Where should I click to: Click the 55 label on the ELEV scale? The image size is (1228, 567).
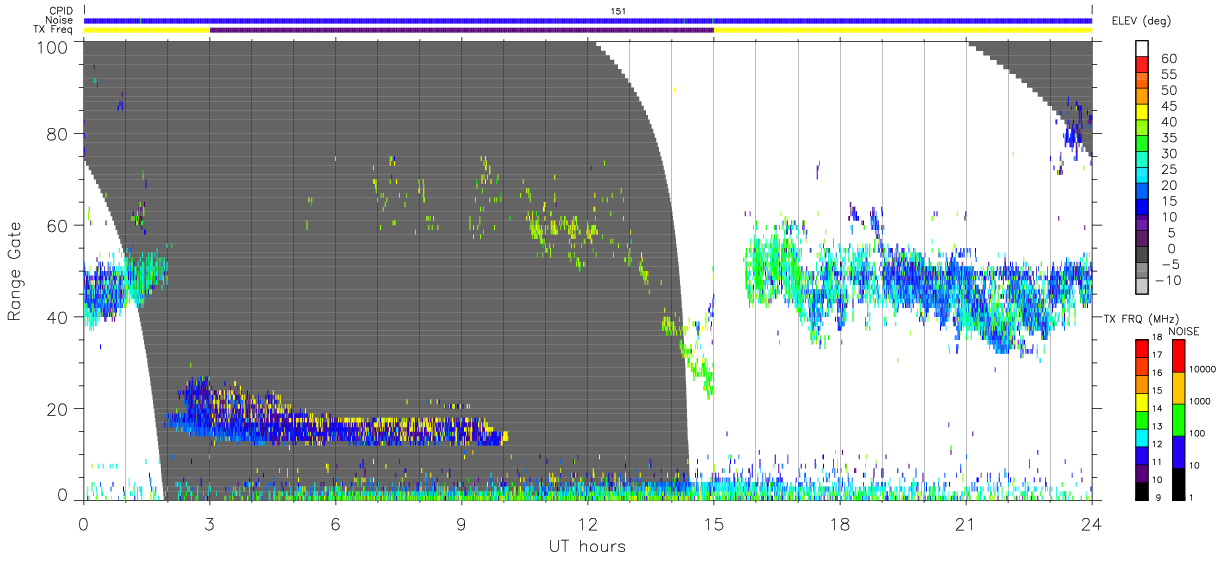tap(1169, 74)
